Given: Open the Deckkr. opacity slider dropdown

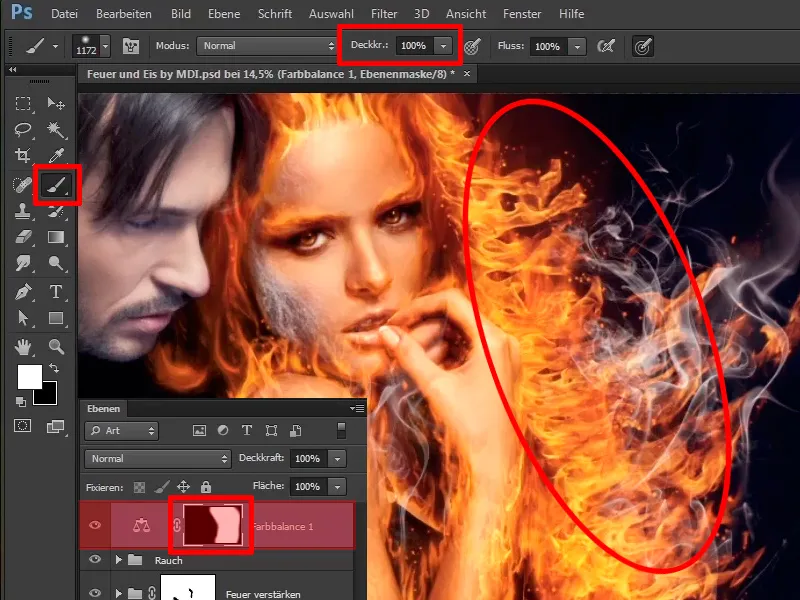Looking at the screenshot, I should coord(443,46).
